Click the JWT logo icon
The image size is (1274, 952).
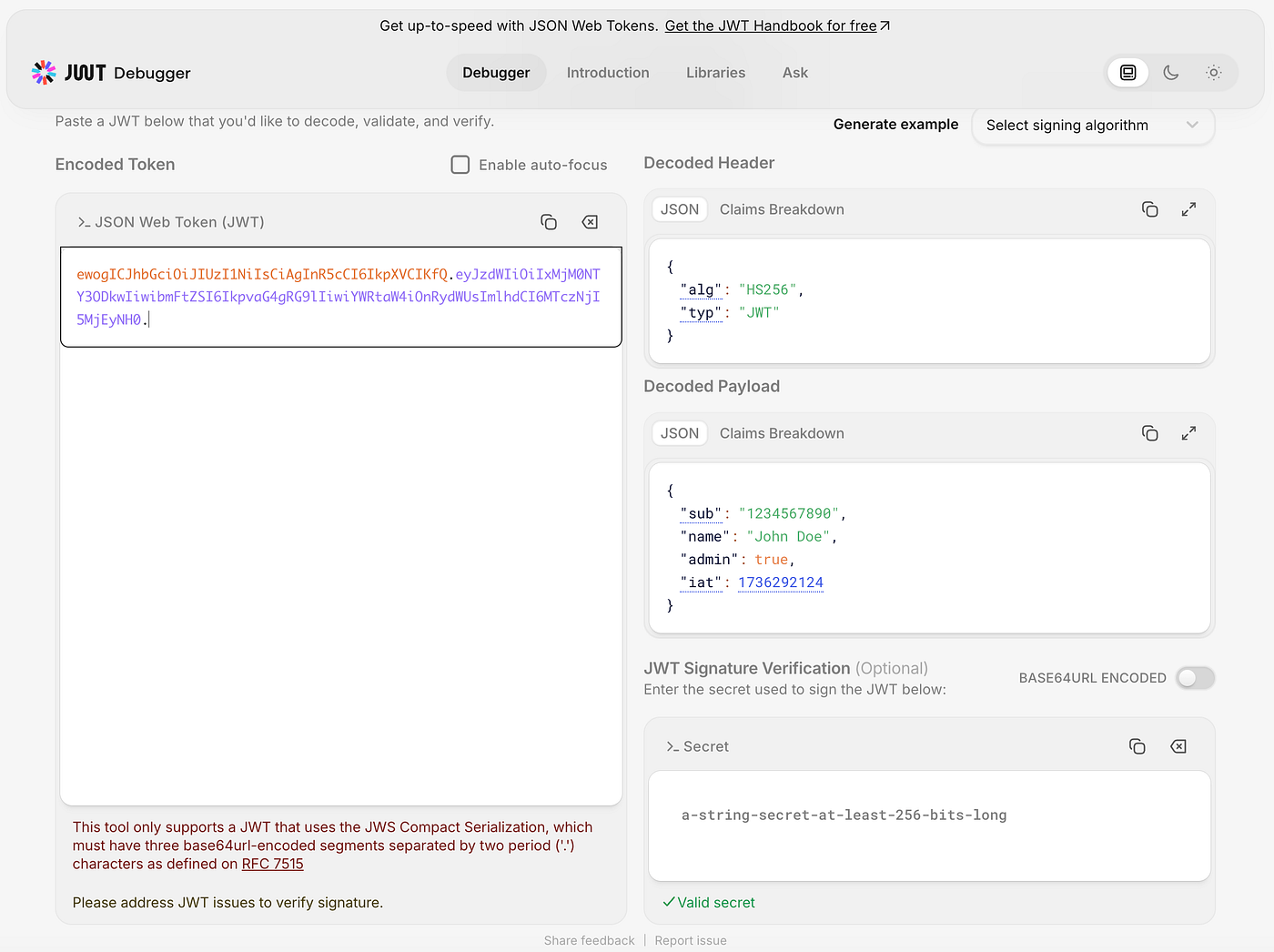(44, 73)
